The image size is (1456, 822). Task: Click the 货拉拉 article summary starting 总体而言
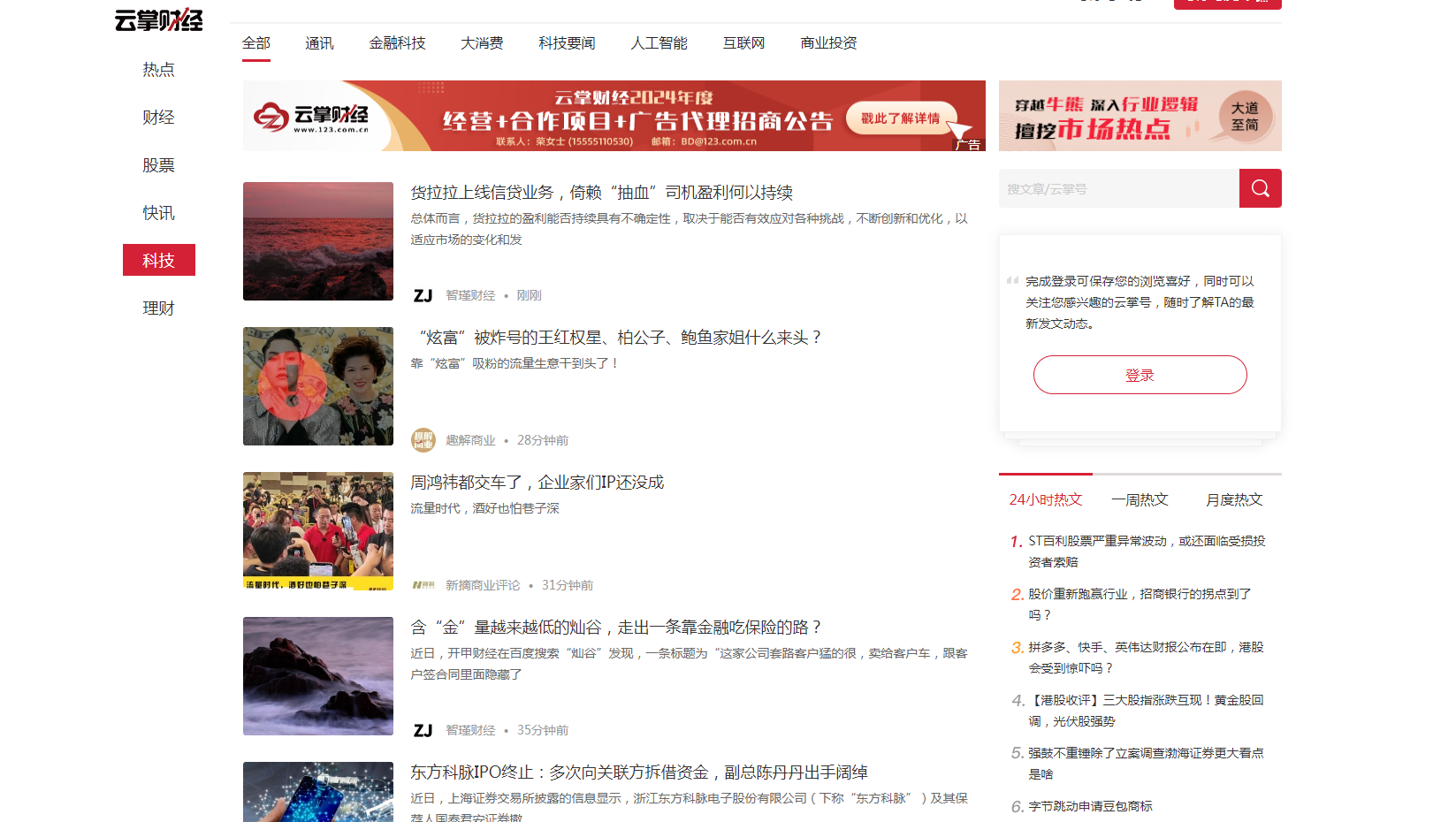tap(690, 229)
